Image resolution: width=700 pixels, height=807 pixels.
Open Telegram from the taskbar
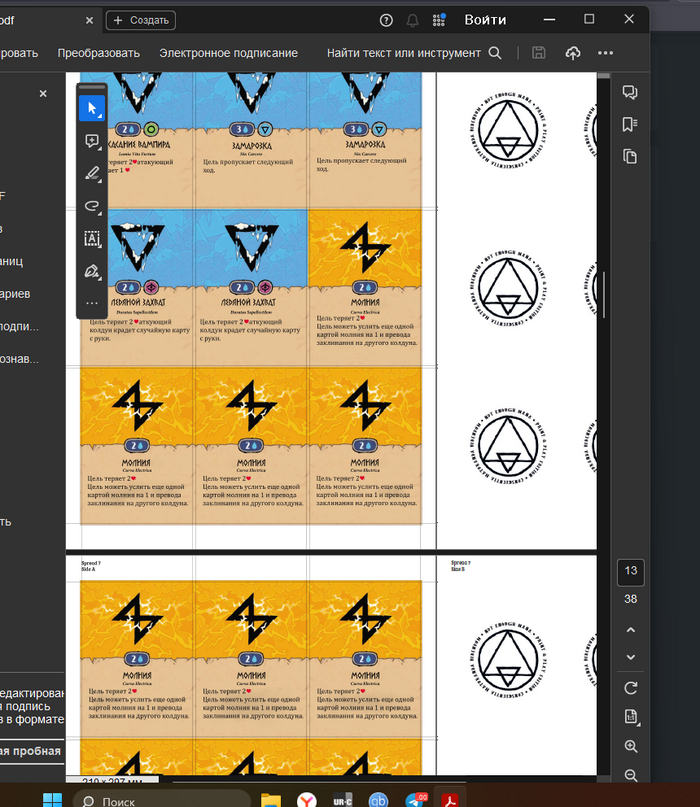click(x=415, y=800)
